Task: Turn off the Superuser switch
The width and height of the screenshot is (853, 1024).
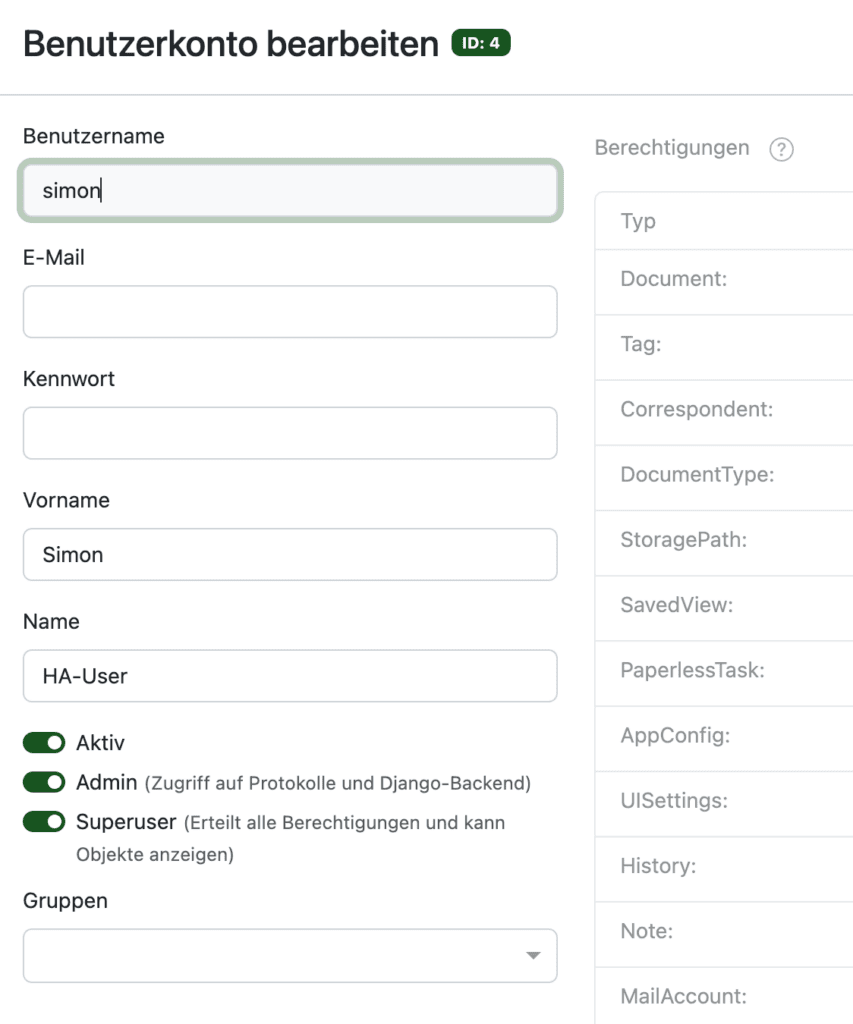Action: [x=44, y=822]
